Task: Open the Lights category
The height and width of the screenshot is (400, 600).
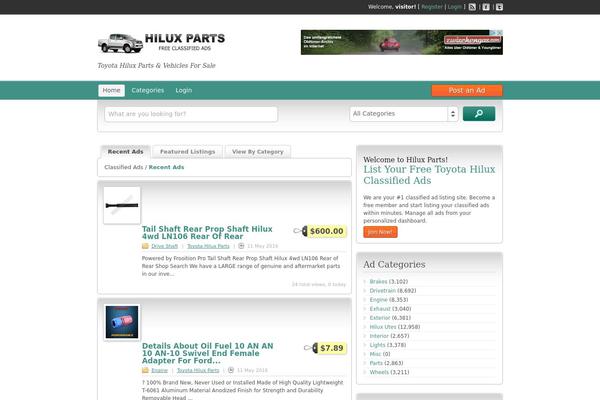Action: coord(377,345)
